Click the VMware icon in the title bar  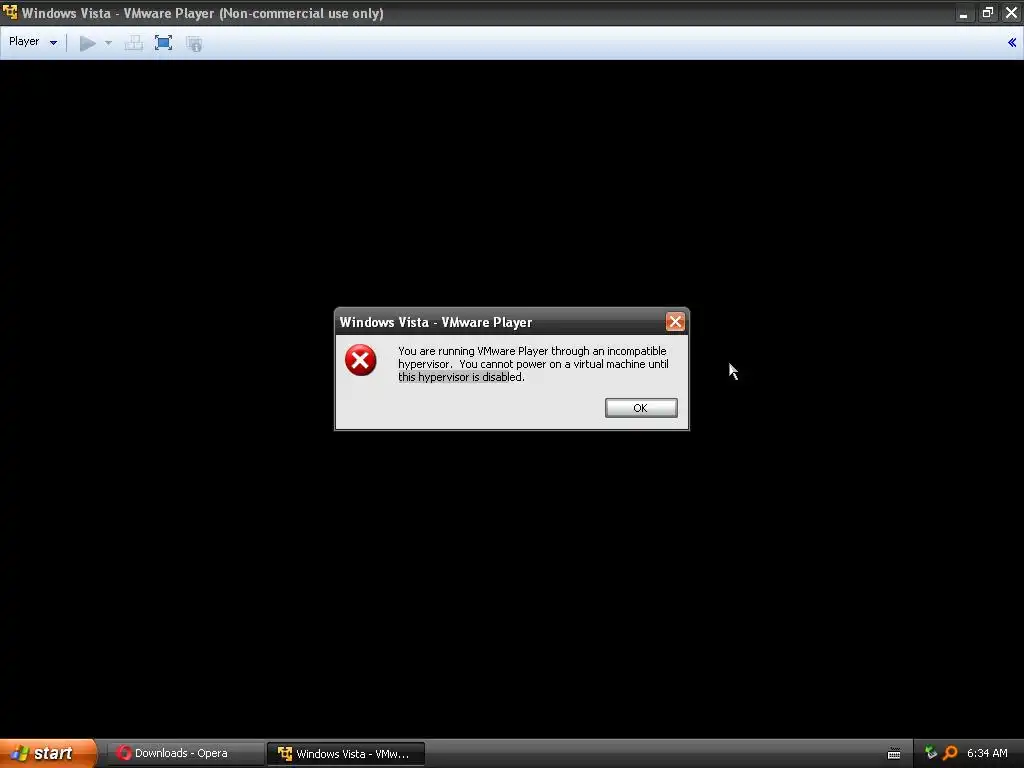(x=10, y=12)
